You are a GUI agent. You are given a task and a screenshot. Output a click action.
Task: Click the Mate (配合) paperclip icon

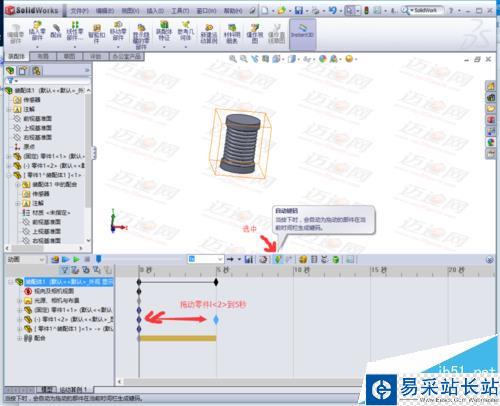[56, 29]
